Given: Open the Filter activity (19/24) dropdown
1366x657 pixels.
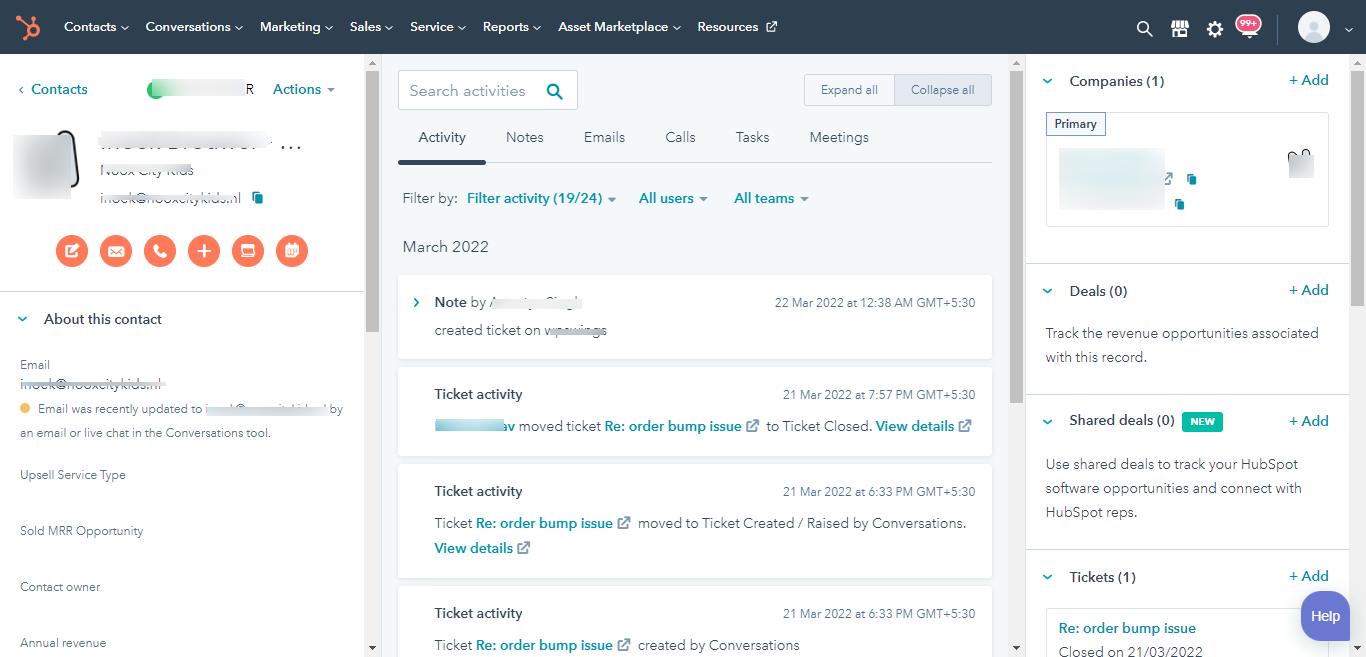Looking at the screenshot, I should (x=541, y=199).
